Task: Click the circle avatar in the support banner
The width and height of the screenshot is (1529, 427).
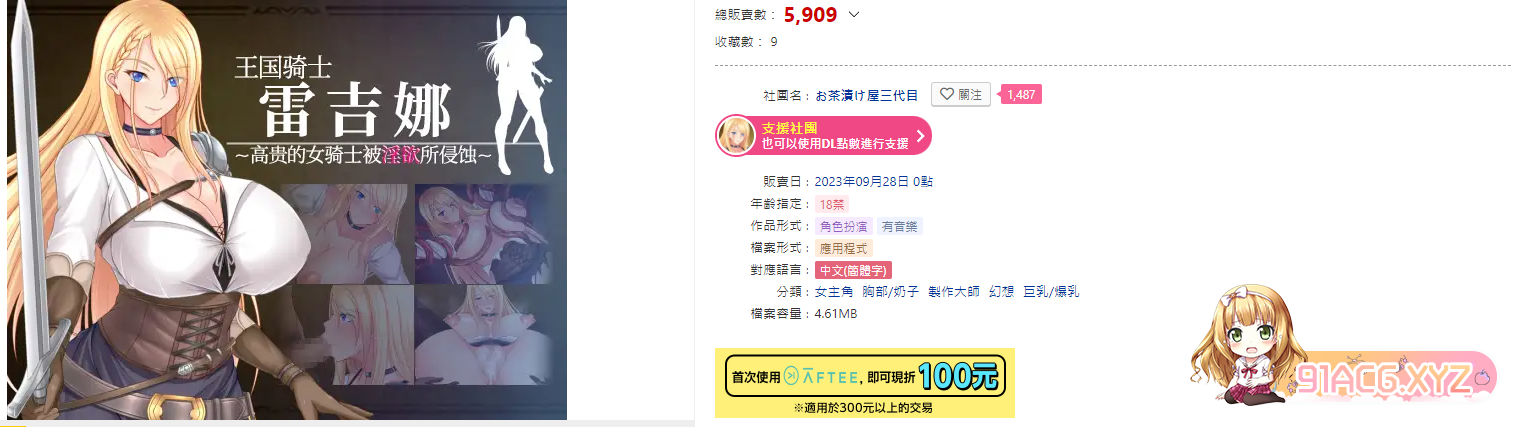Action: (735, 135)
